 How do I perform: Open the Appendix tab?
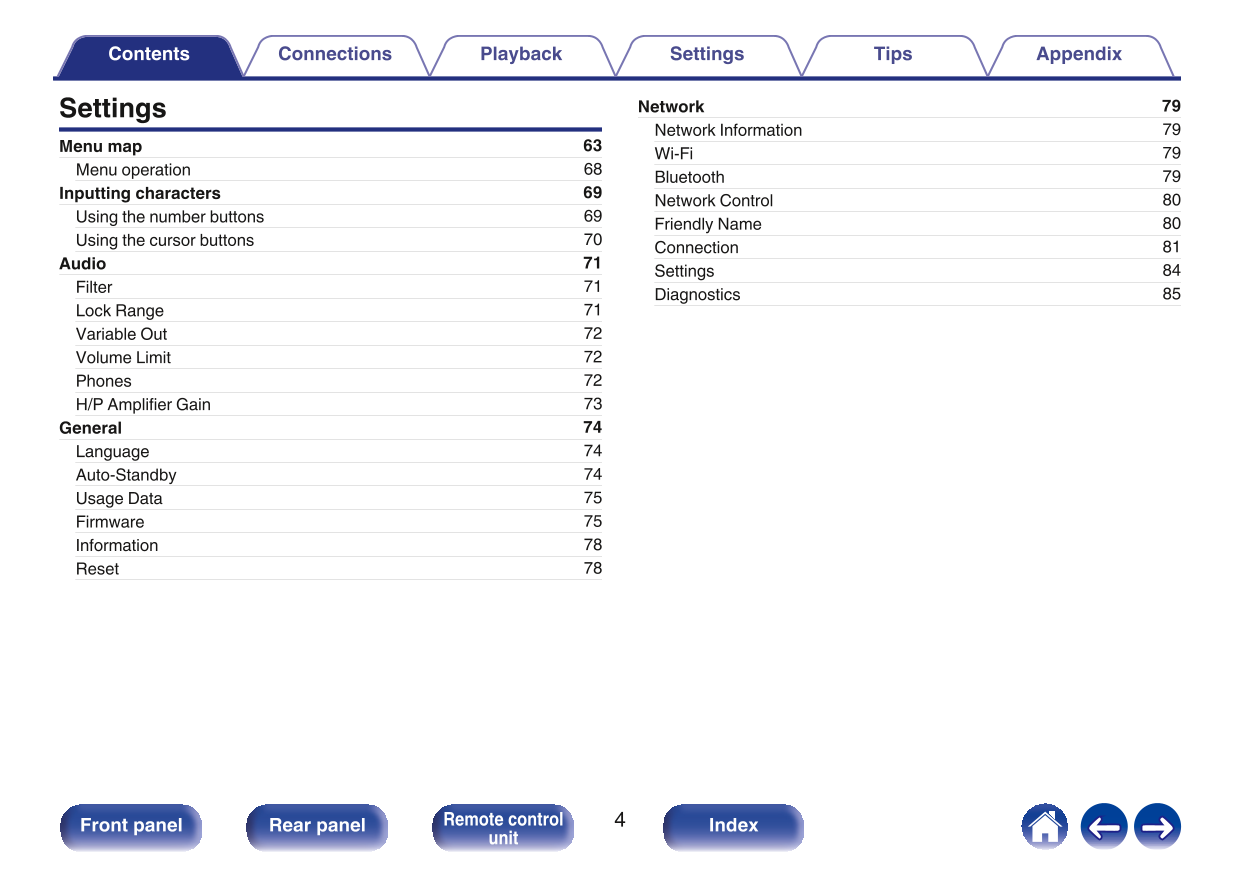[x=1078, y=55]
